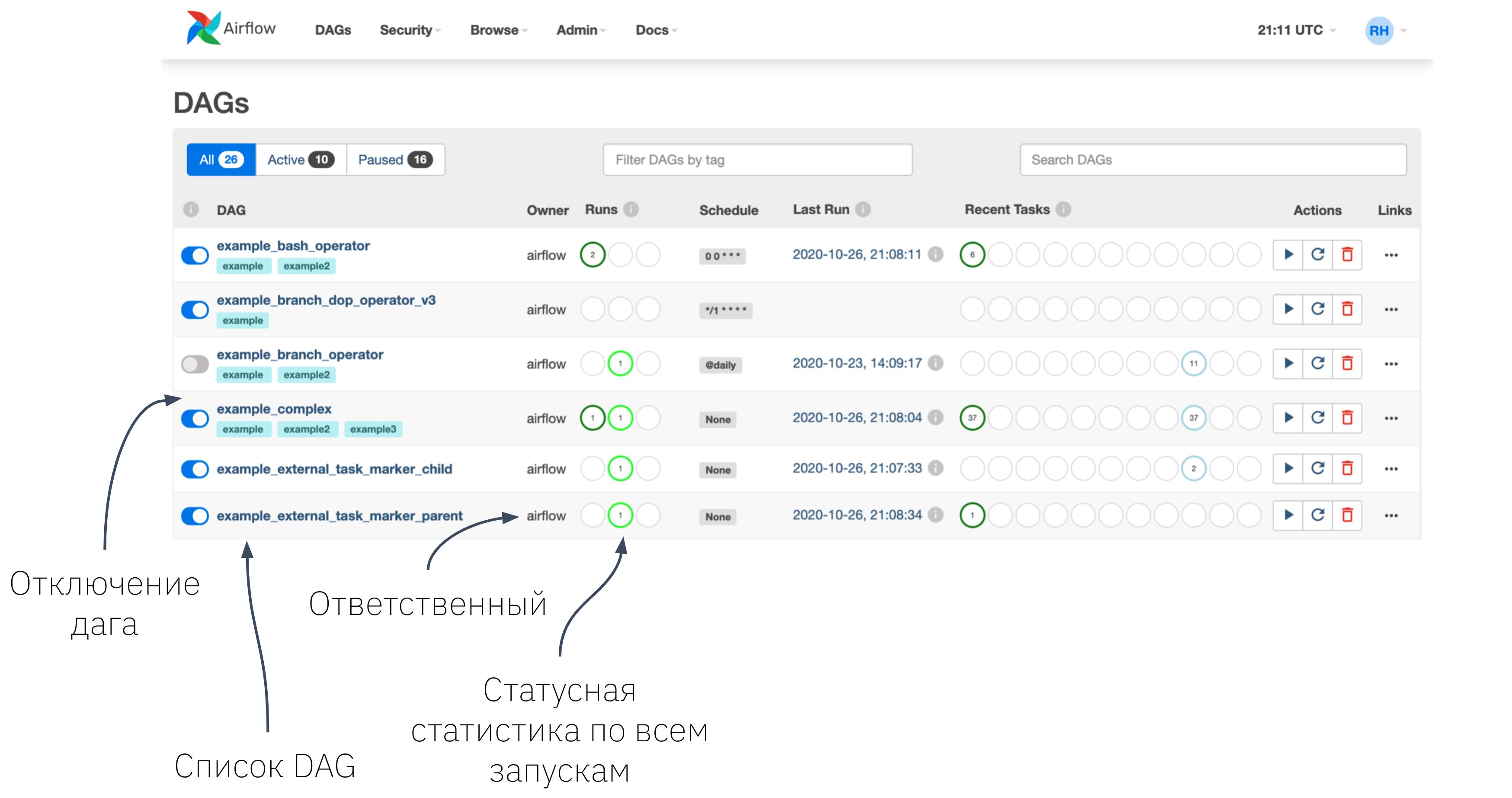This screenshot has height=798, width=1512.
Task: Show last run info for example_branch_operator
Action: pos(935,364)
